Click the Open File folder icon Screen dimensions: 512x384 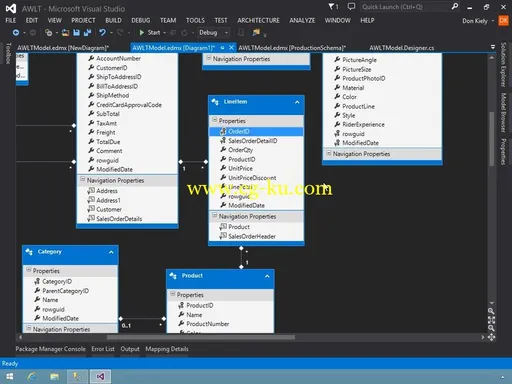coord(66,32)
